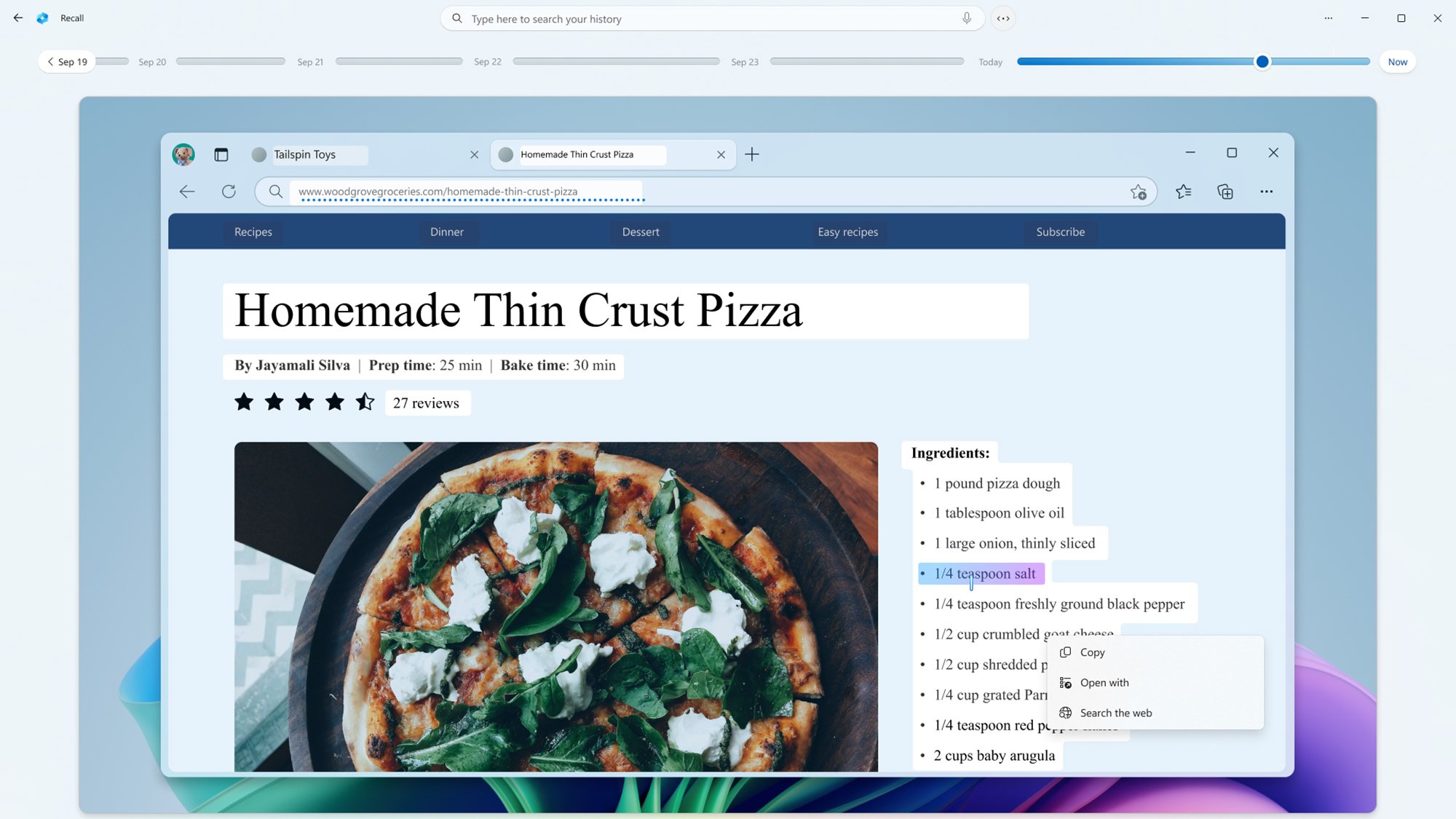Click the woodgrovegroceries URL in address bar

click(438, 191)
